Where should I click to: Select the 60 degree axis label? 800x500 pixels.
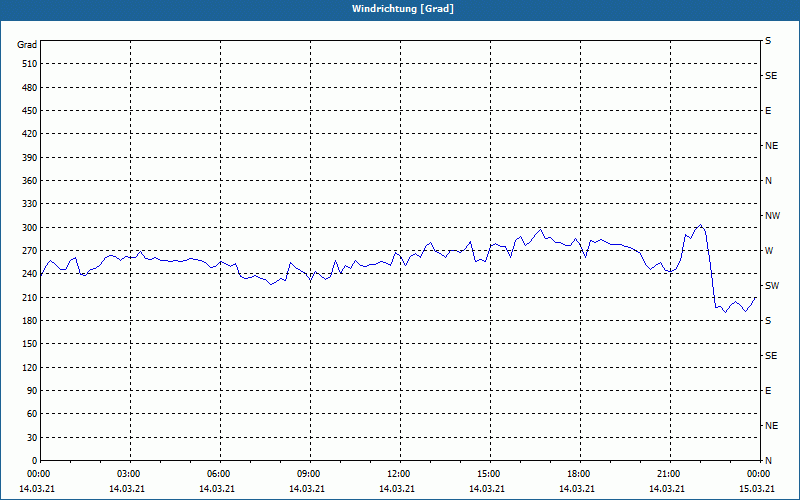click(32, 414)
